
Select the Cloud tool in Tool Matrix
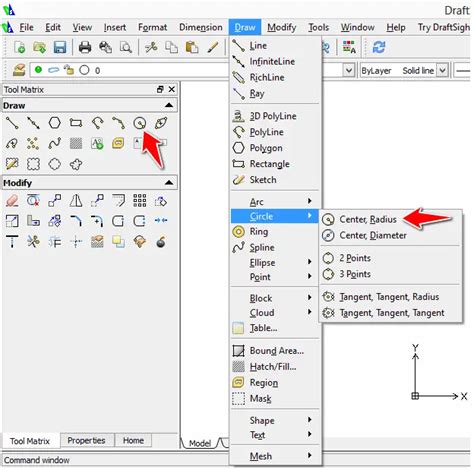pyautogui.click(x=76, y=164)
